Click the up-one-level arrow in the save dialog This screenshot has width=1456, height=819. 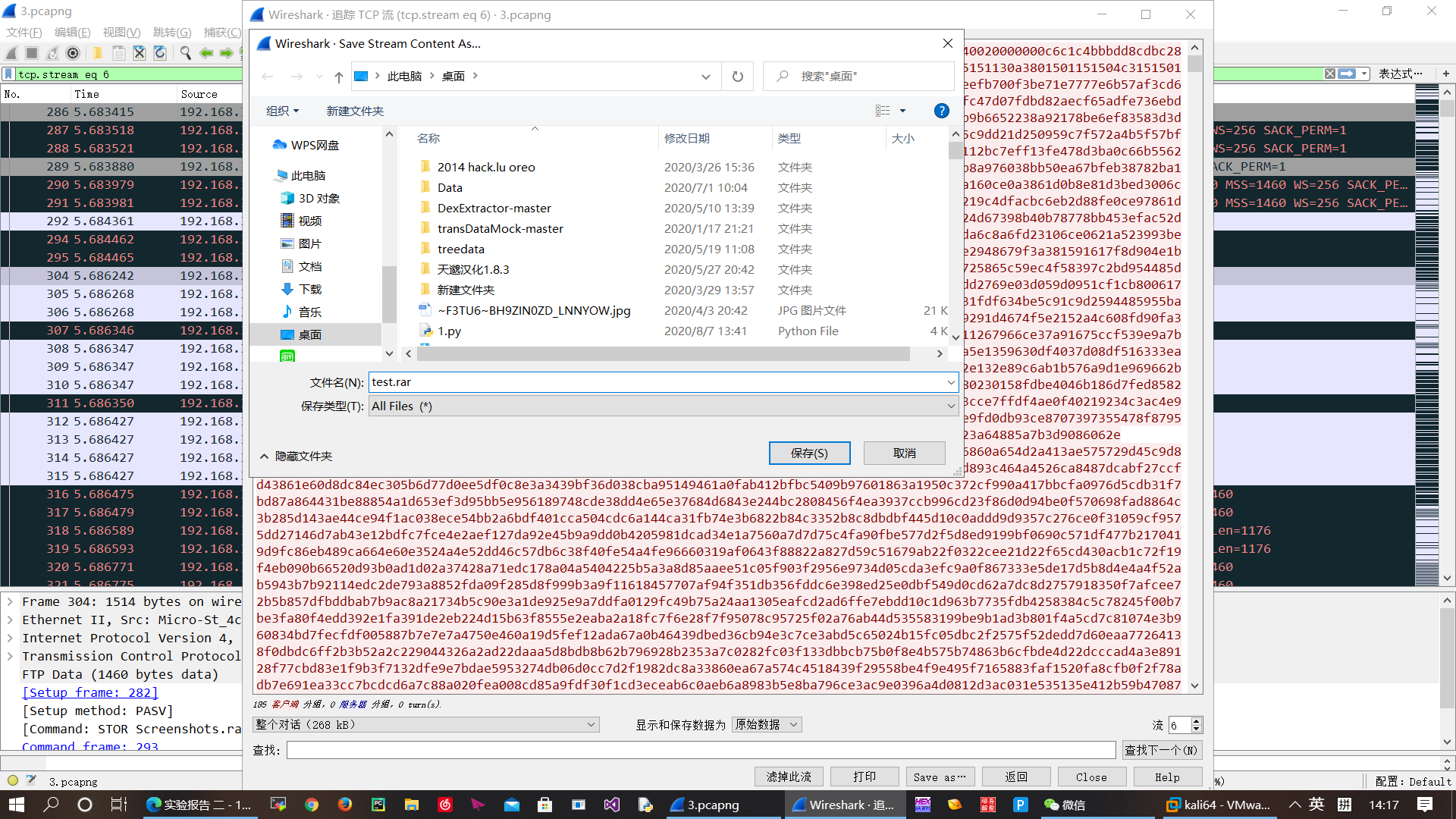pos(339,77)
